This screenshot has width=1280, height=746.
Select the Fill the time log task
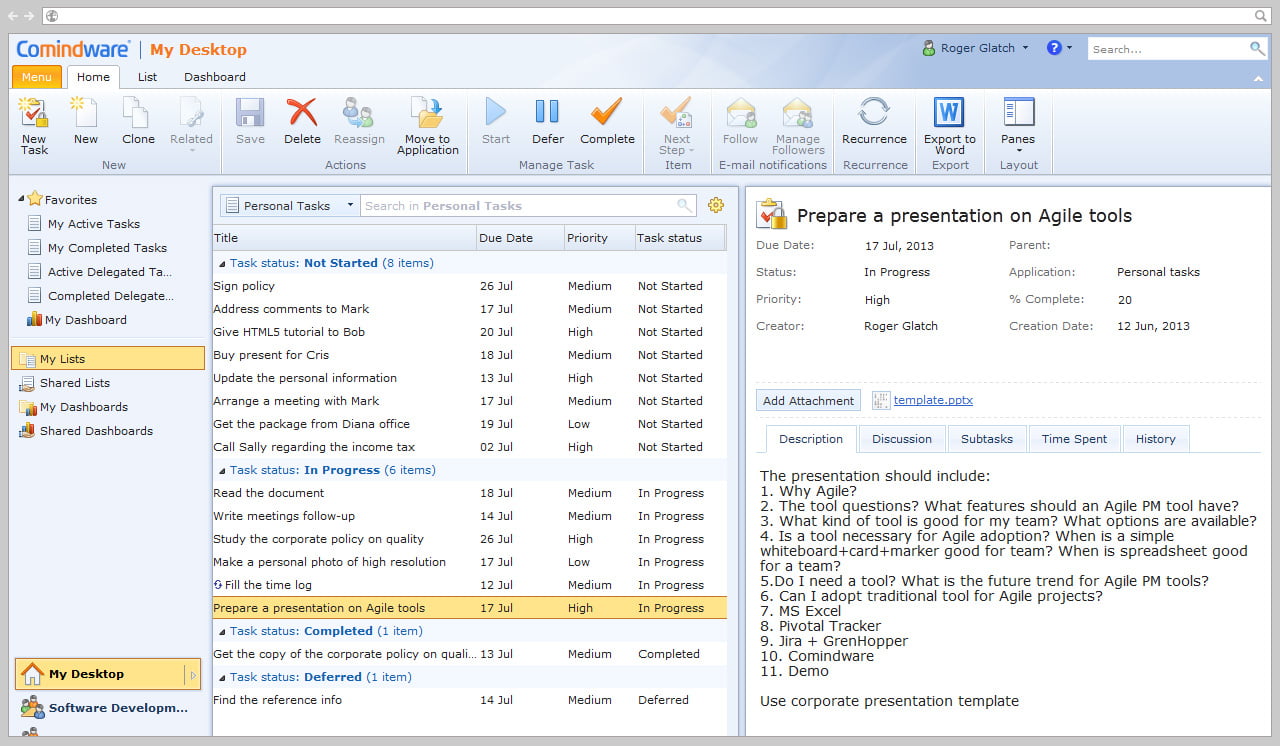coord(469,585)
